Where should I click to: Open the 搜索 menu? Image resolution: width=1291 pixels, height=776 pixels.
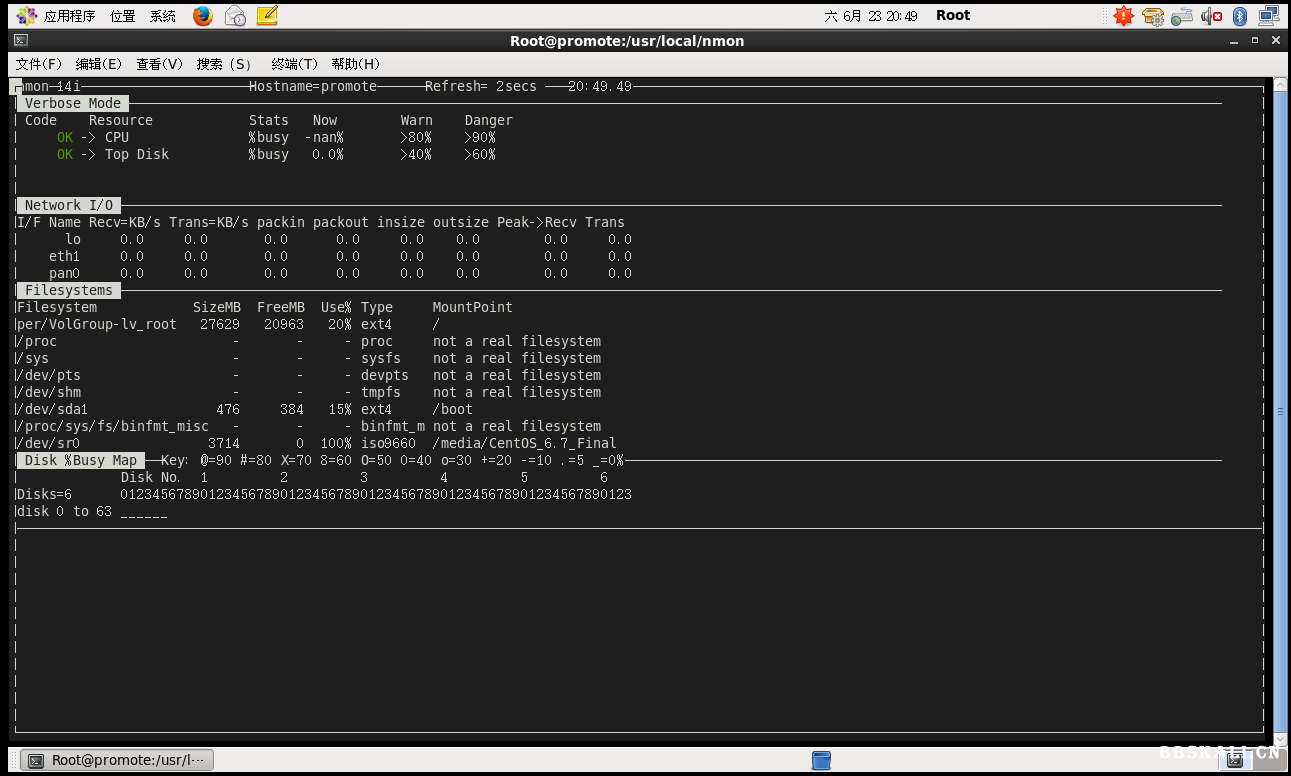(x=226, y=63)
